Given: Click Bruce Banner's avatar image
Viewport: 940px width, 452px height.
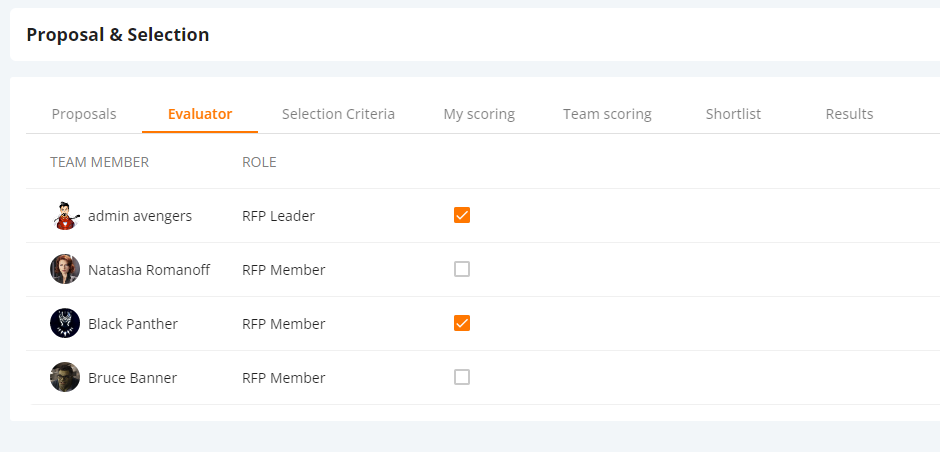Looking at the screenshot, I should pos(65,377).
